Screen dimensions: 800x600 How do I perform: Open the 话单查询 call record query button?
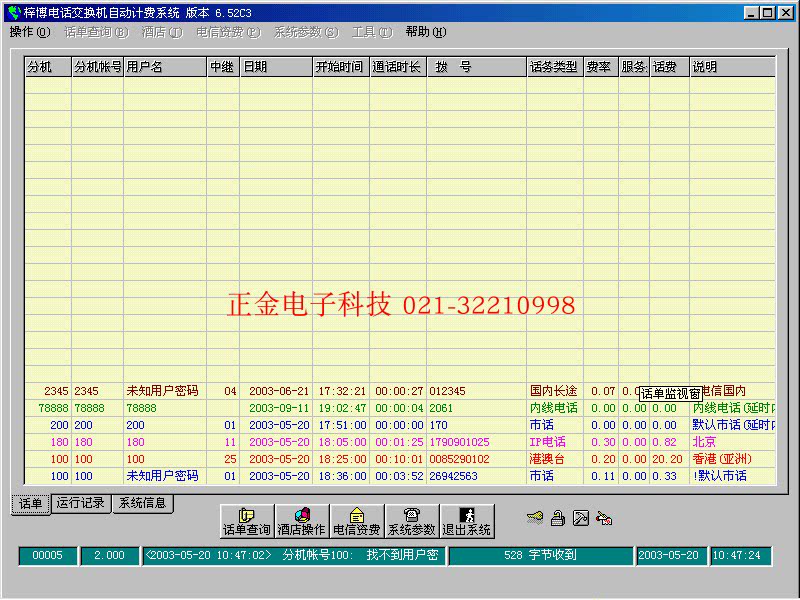click(x=247, y=521)
